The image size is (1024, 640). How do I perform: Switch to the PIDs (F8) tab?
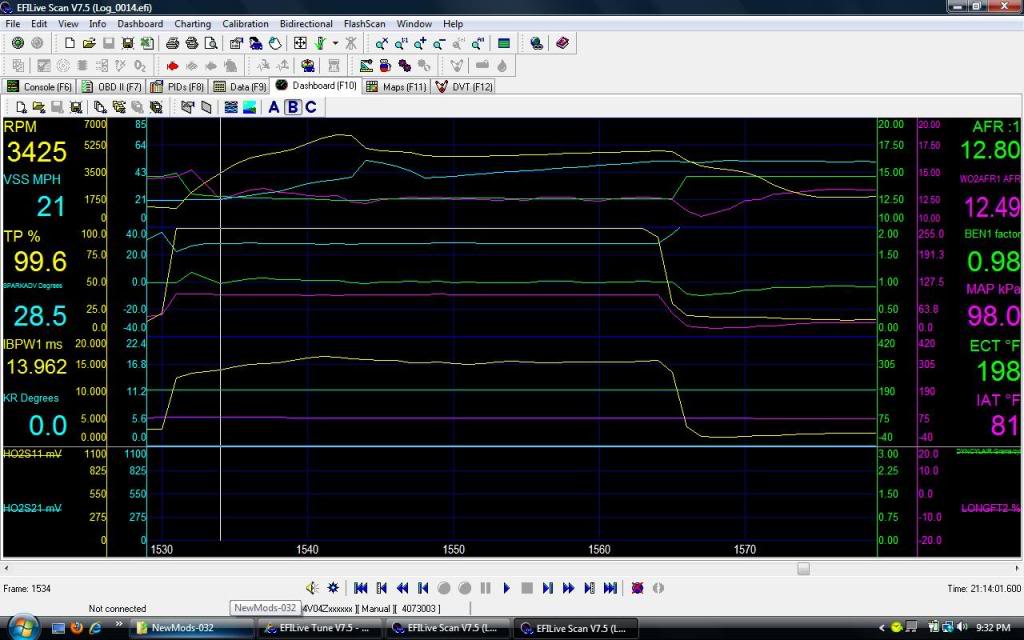point(178,86)
